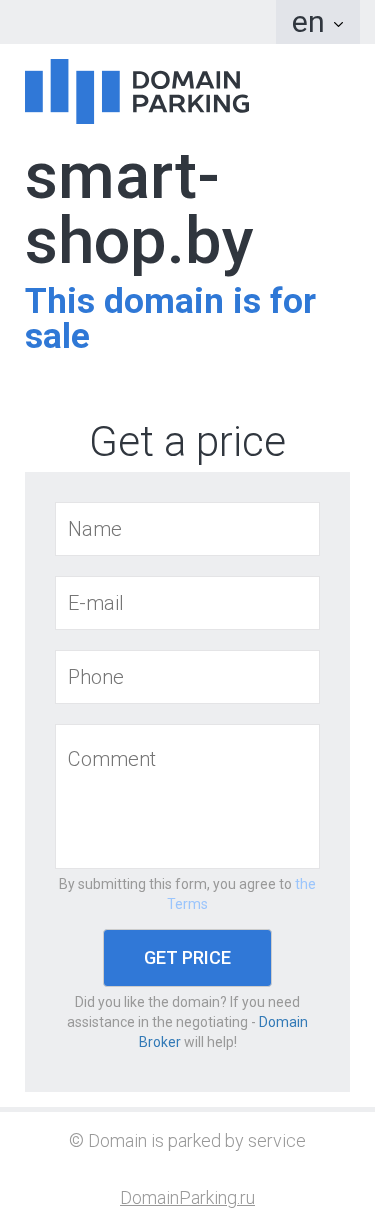Click the will help! text after Broker
The height and width of the screenshot is (1226, 375).
210,1042
